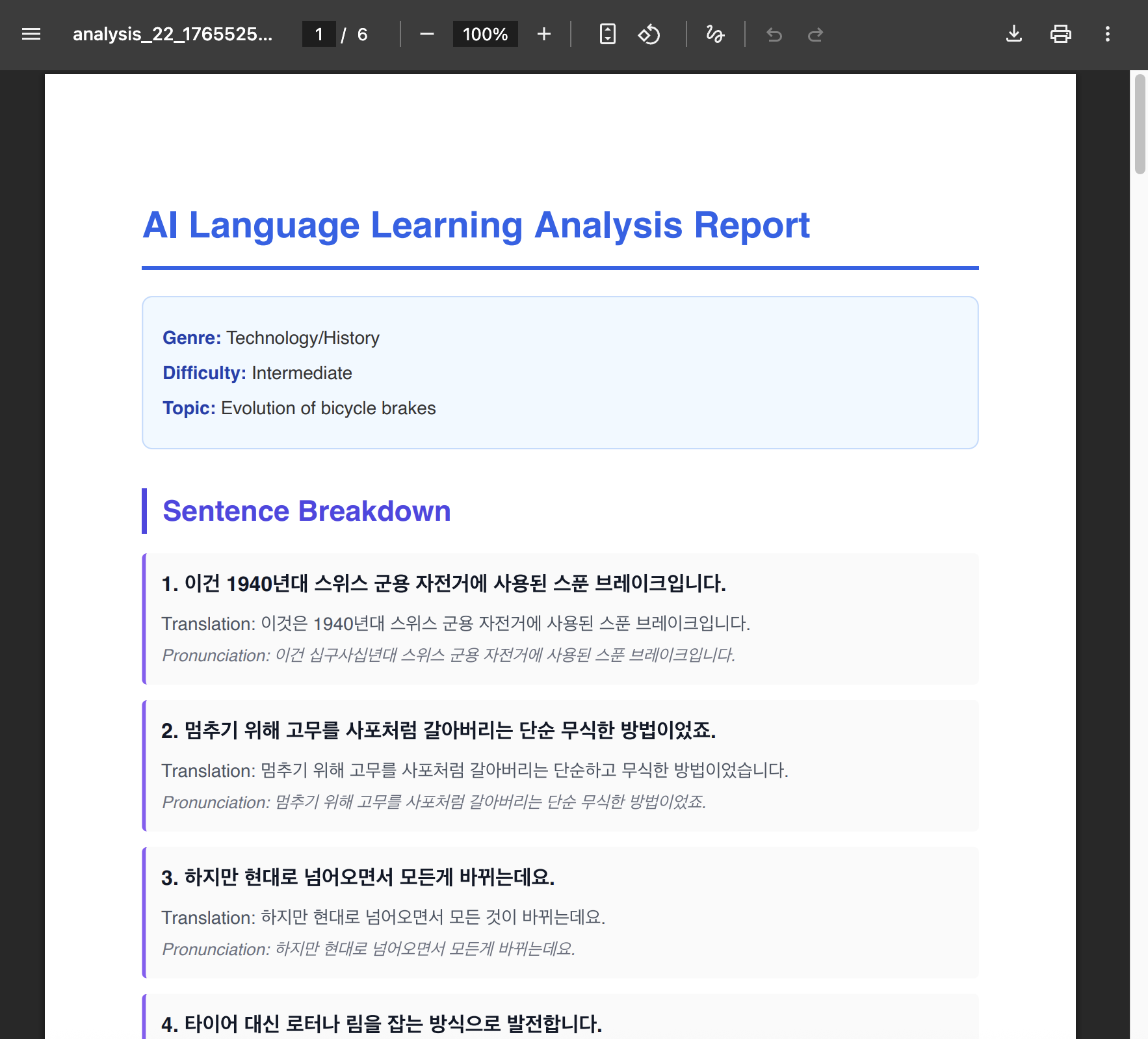Click the topic text Evolution of bicycle brakes
1148x1039 pixels.
[328, 408]
